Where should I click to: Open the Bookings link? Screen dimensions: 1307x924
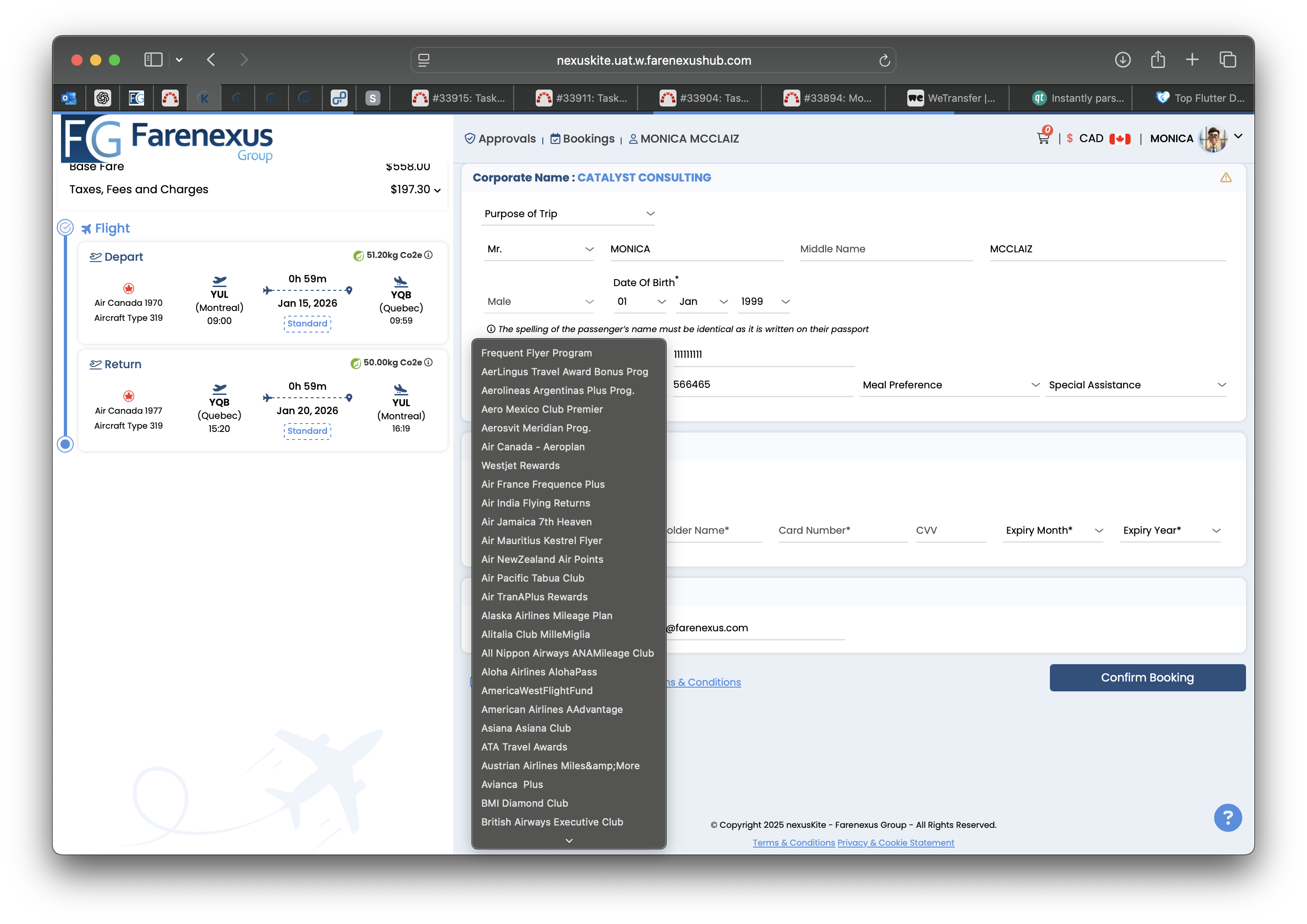point(582,139)
